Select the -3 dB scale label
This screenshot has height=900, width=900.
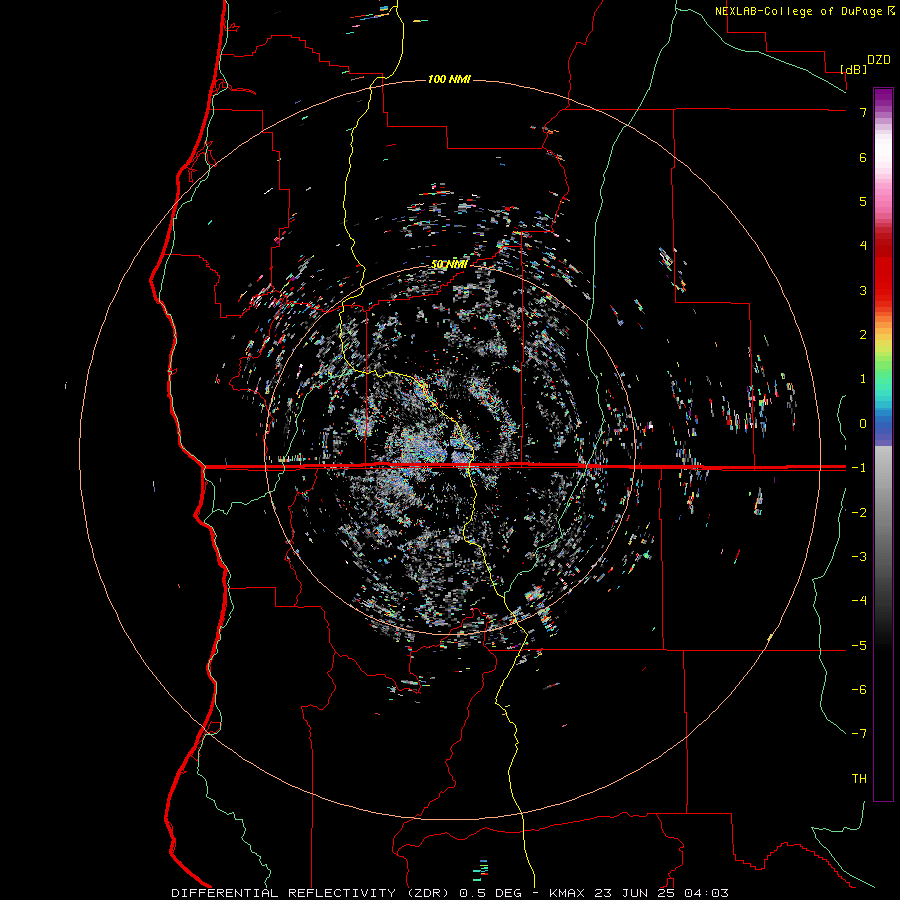[859, 557]
